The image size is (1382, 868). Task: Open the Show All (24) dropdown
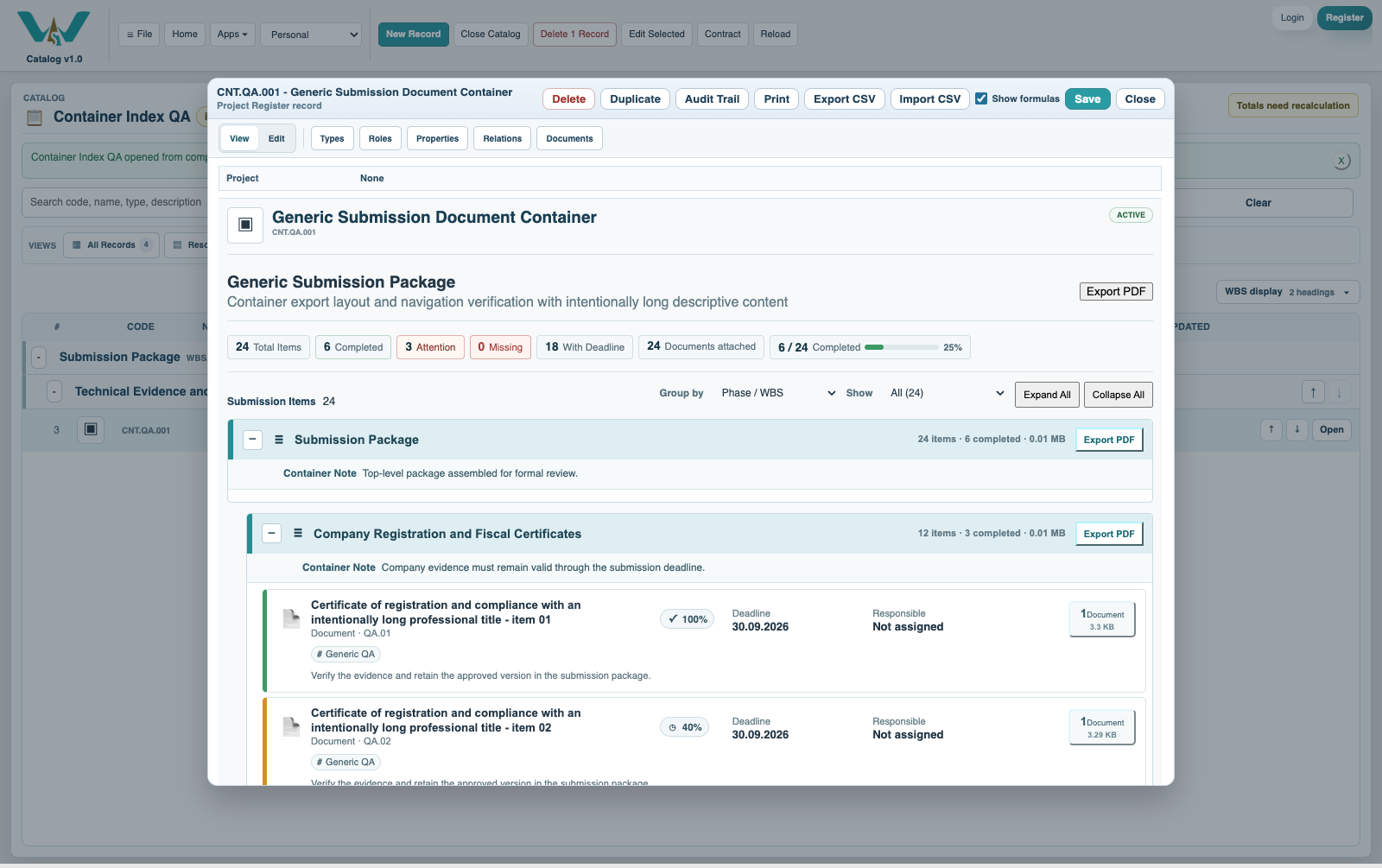(x=947, y=393)
